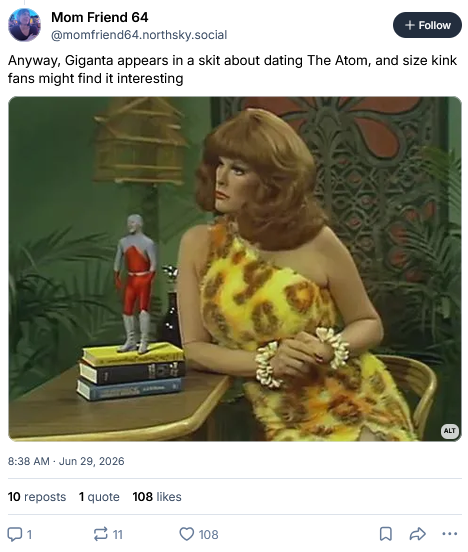468x552 pixels.
Task: Open the 8:38 AM Jun 29, 2026 timestamp
Action: [x=66, y=461]
